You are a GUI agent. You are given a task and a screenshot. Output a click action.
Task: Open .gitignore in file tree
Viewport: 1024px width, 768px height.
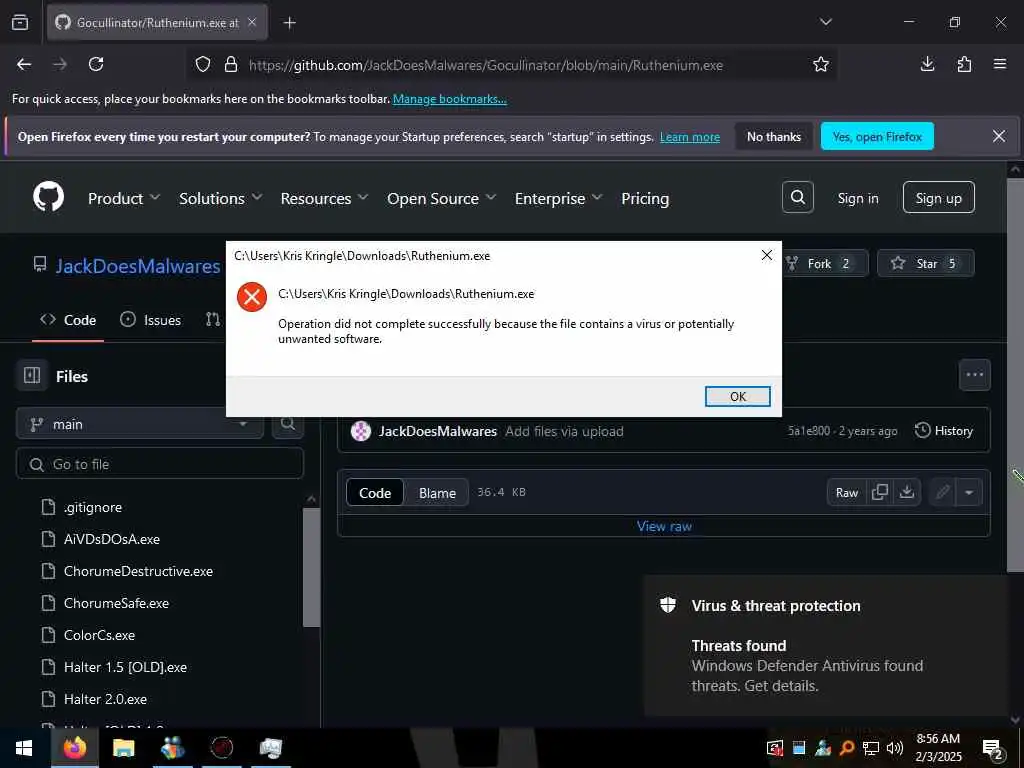[x=93, y=507]
